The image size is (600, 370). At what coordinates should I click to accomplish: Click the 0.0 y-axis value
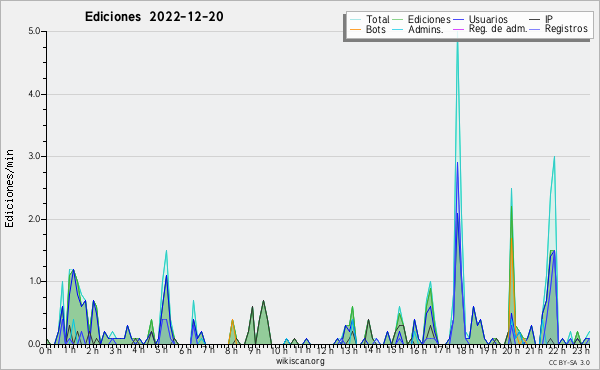[x=34, y=344]
